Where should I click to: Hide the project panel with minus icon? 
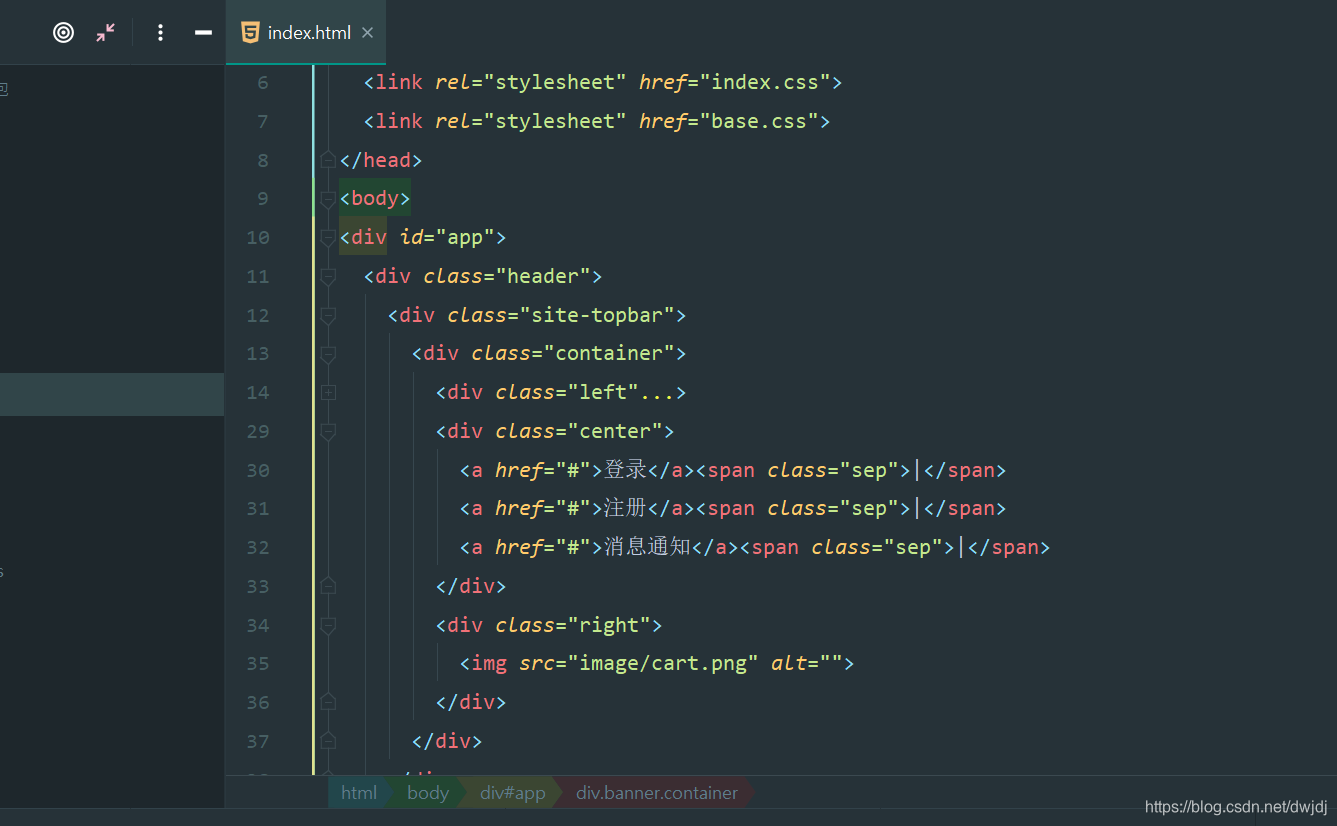click(x=203, y=33)
